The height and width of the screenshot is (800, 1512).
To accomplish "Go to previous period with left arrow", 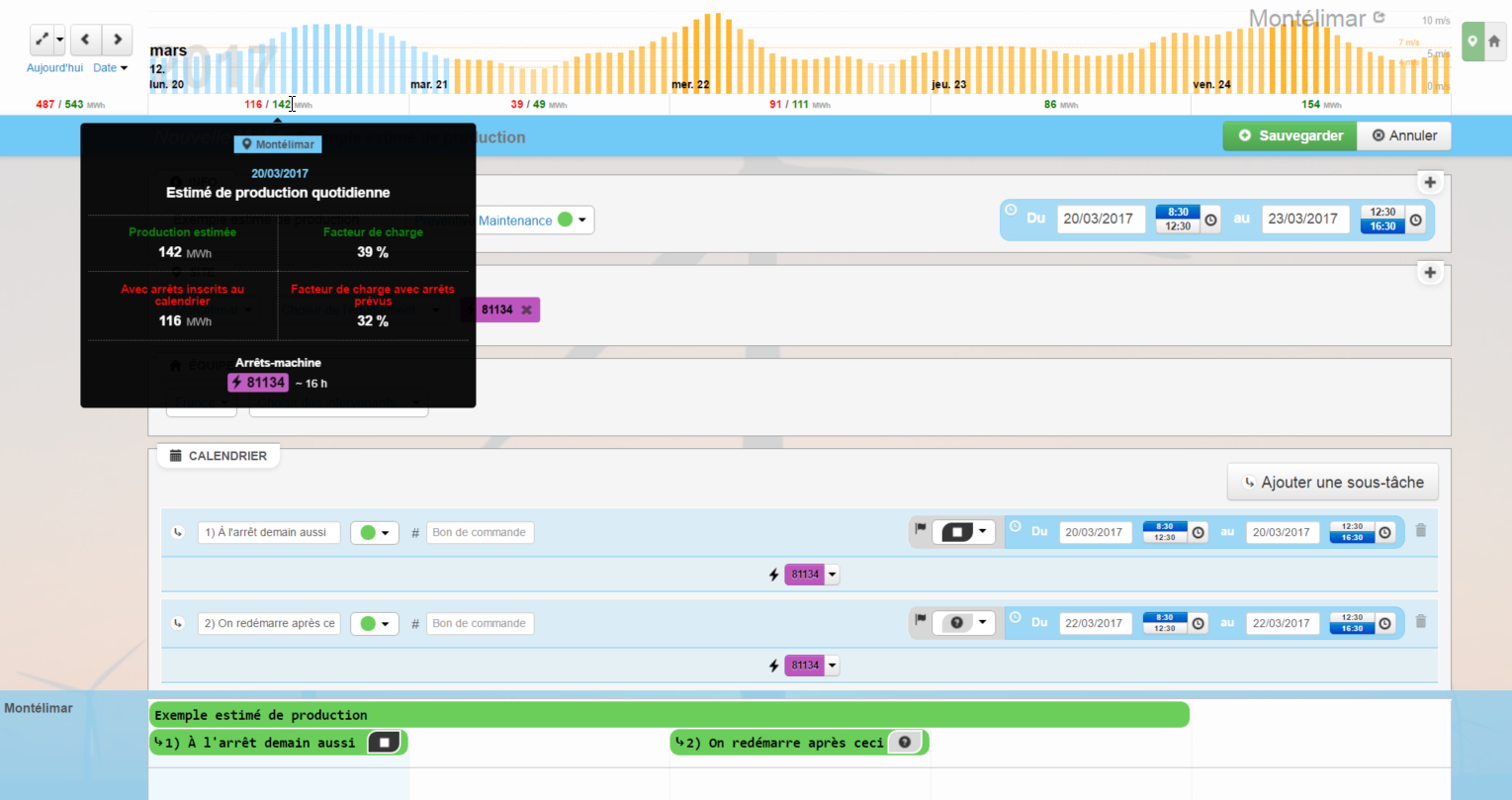I will click(x=85, y=40).
